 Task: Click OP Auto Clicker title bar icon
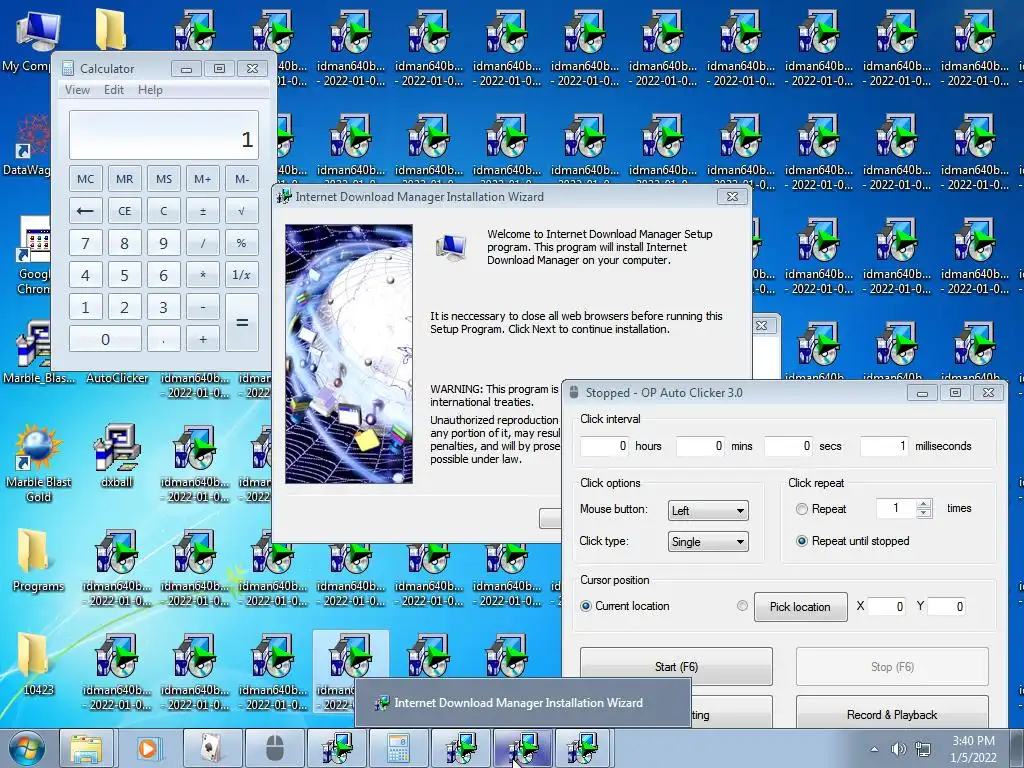[574, 392]
